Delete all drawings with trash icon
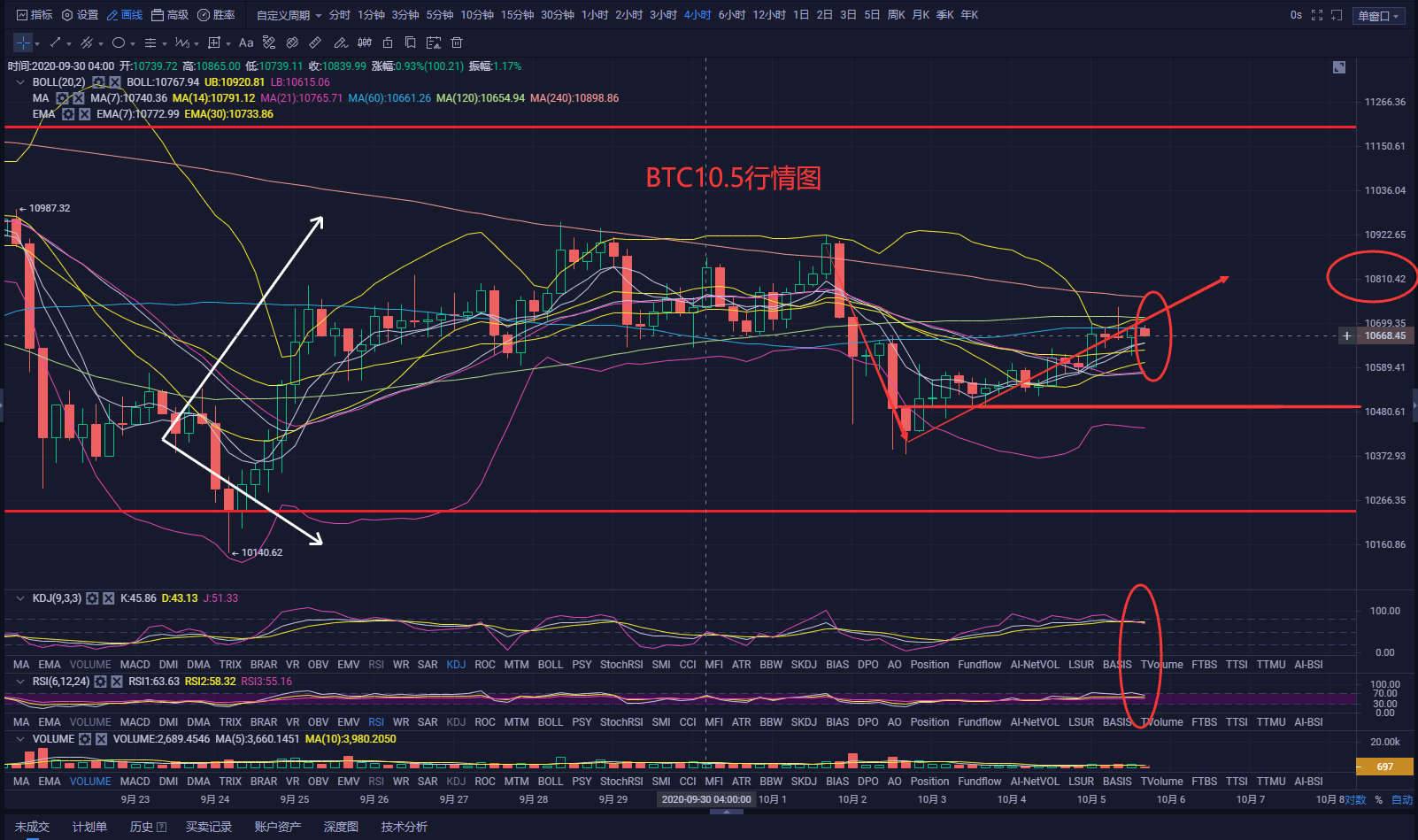The image size is (1418, 840). (x=457, y=42)
